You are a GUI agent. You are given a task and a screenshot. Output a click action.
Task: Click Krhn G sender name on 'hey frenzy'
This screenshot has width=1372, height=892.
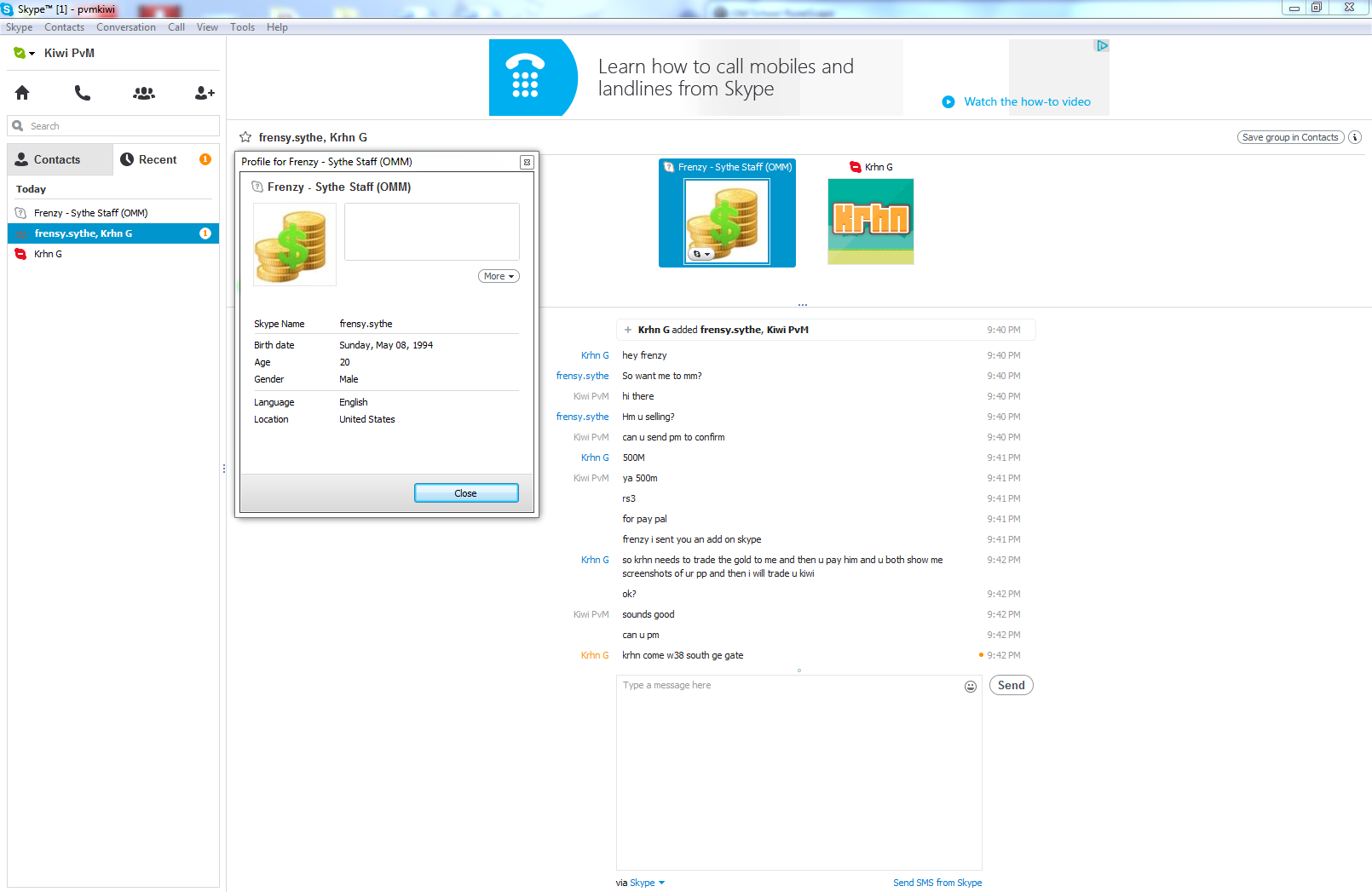(x=595, y=355)
